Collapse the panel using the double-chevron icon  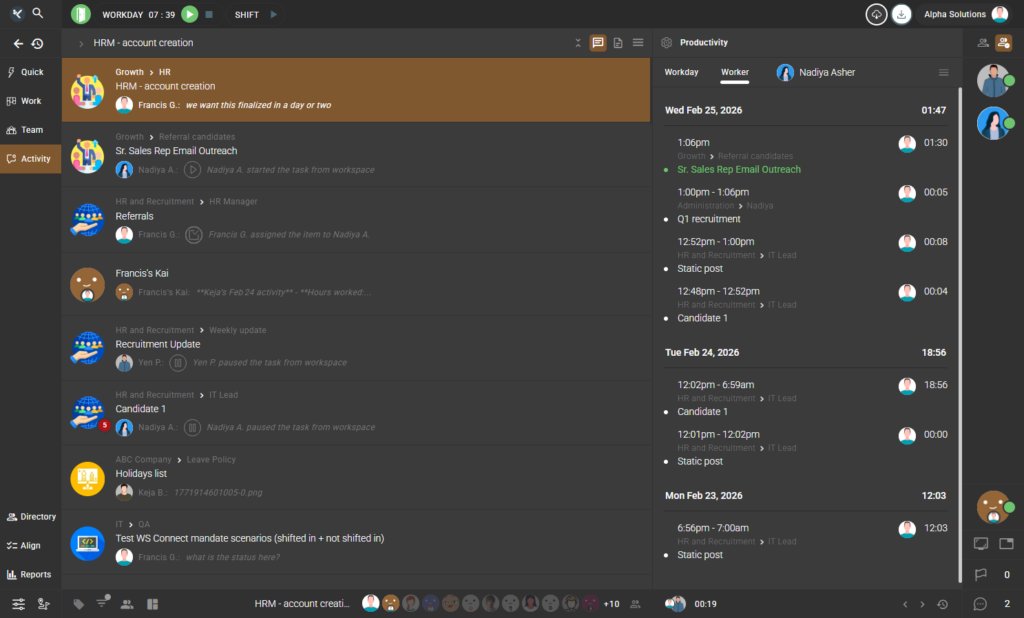tap(578, 43)
